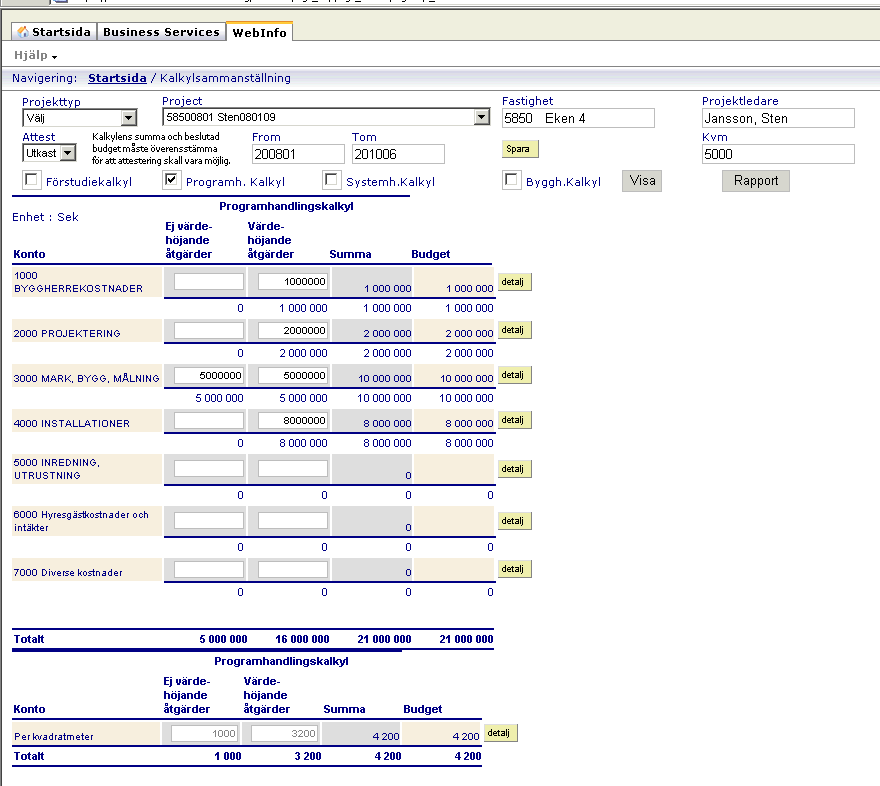Open detalj for 2000 Projektering
880x786 pixels.
(x=515, y=330)
